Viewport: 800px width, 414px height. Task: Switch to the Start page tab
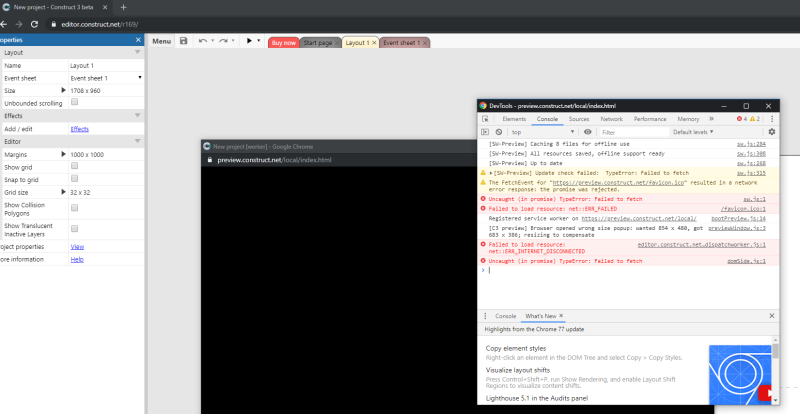click(317, 43)
